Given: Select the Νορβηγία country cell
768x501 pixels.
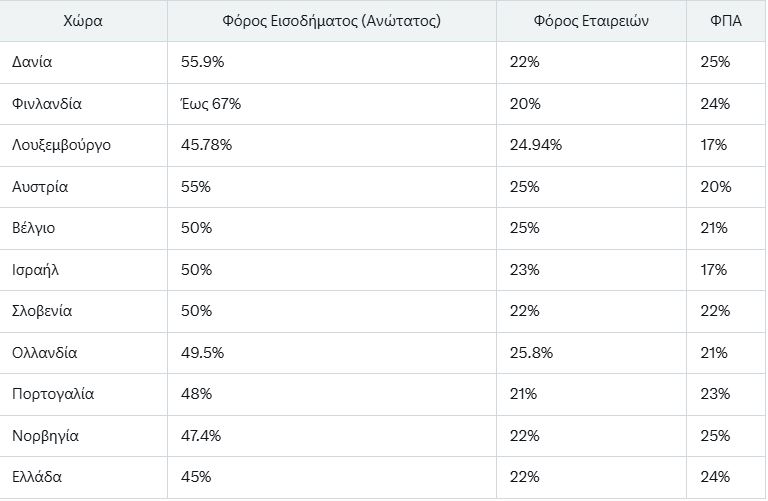Looking at the screenshot, I should pos(45,436).
